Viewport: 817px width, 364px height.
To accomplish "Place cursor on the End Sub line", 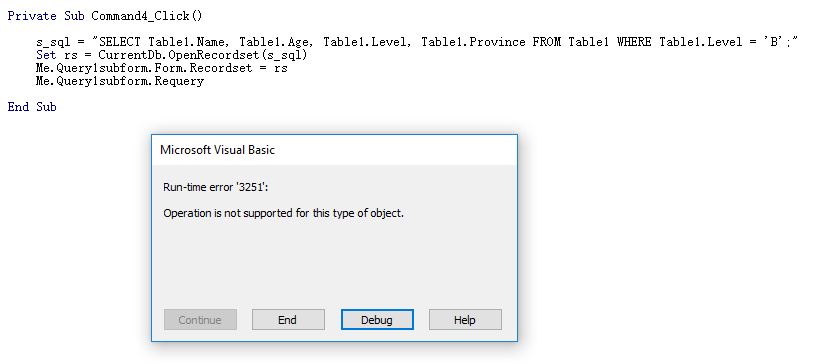I will click(32, 107).
